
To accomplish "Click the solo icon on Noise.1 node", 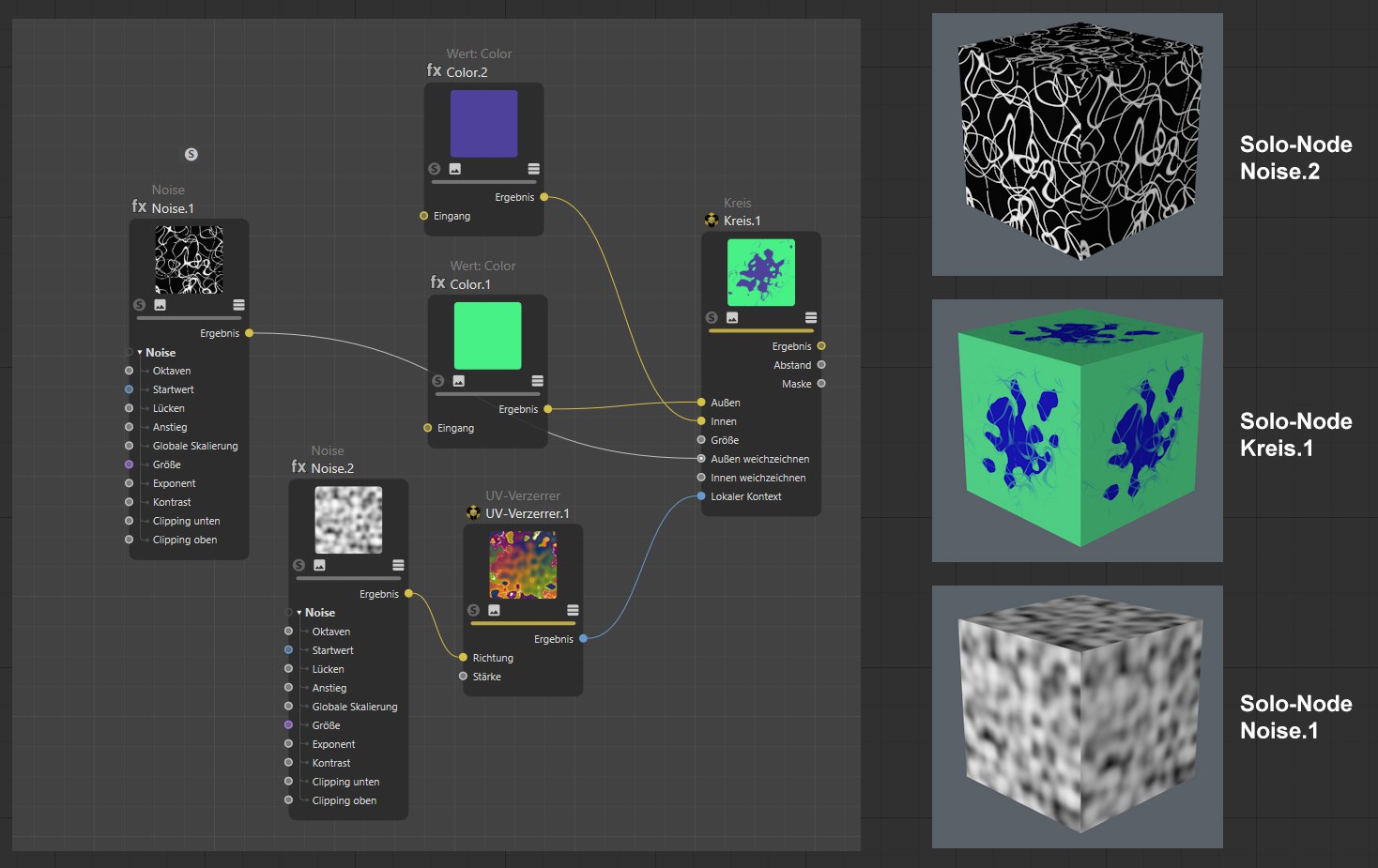I will (x=139, y=305).
